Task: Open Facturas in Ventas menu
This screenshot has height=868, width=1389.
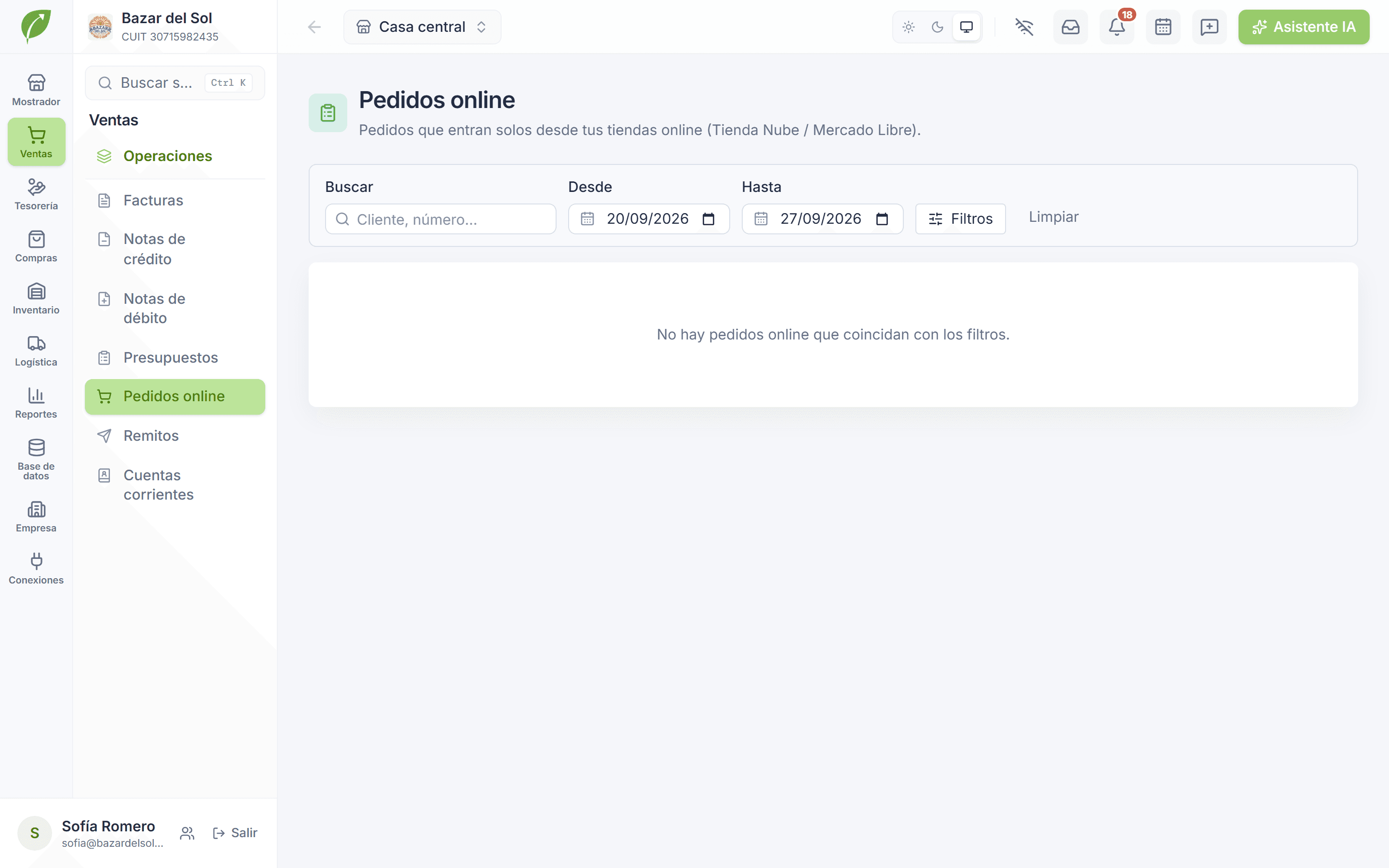Action: 175,200
